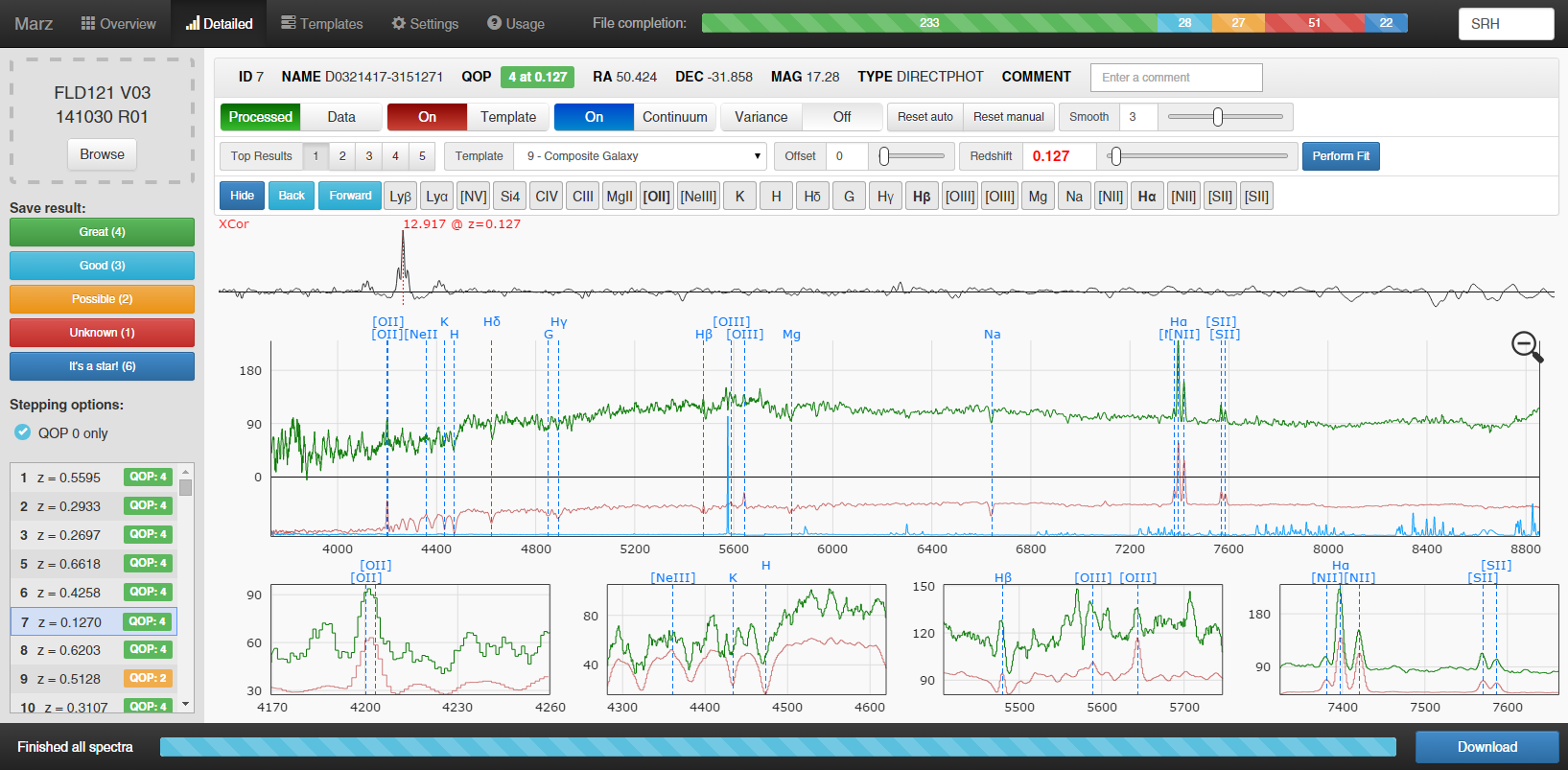Select the MgII spectral line button
The width and height of the screenshot is (1568, 770).
pos(620,196)
